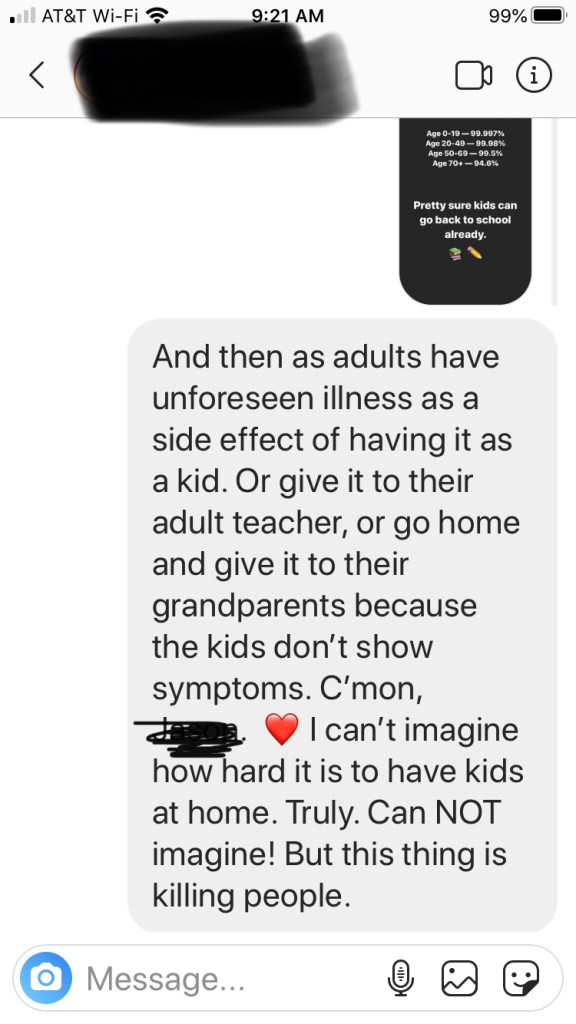Open camera from blue camera button

[46, 978]
